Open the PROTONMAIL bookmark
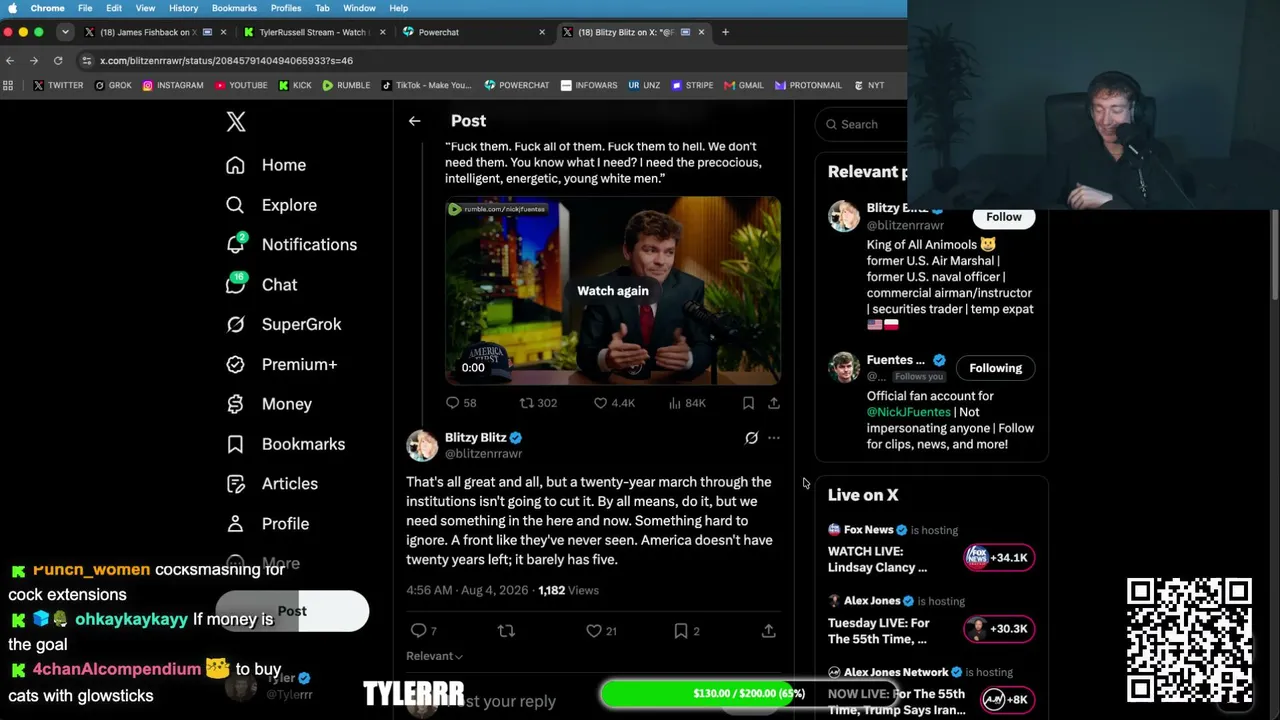 (809, 85)
